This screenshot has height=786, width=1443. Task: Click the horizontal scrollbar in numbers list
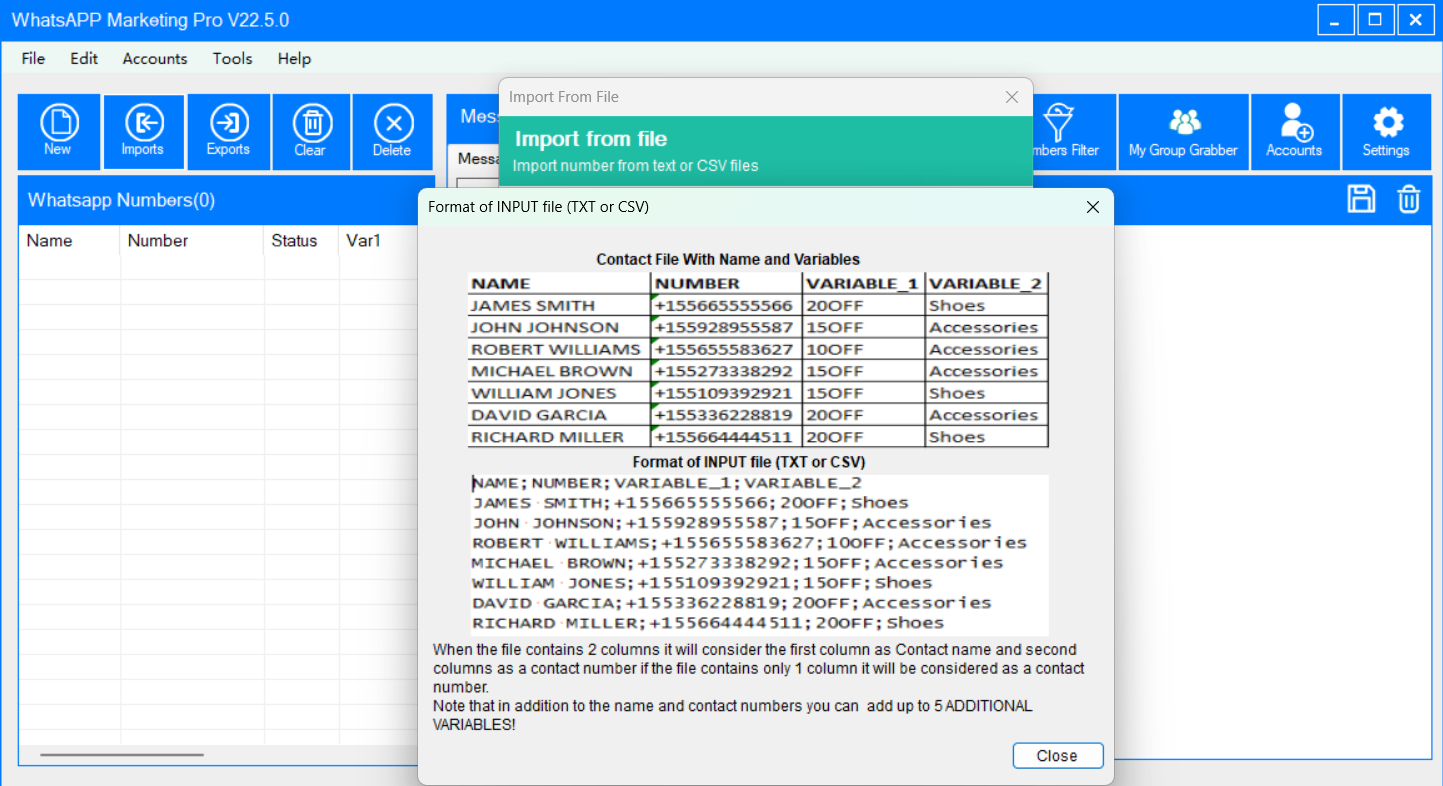click(122, 755)
